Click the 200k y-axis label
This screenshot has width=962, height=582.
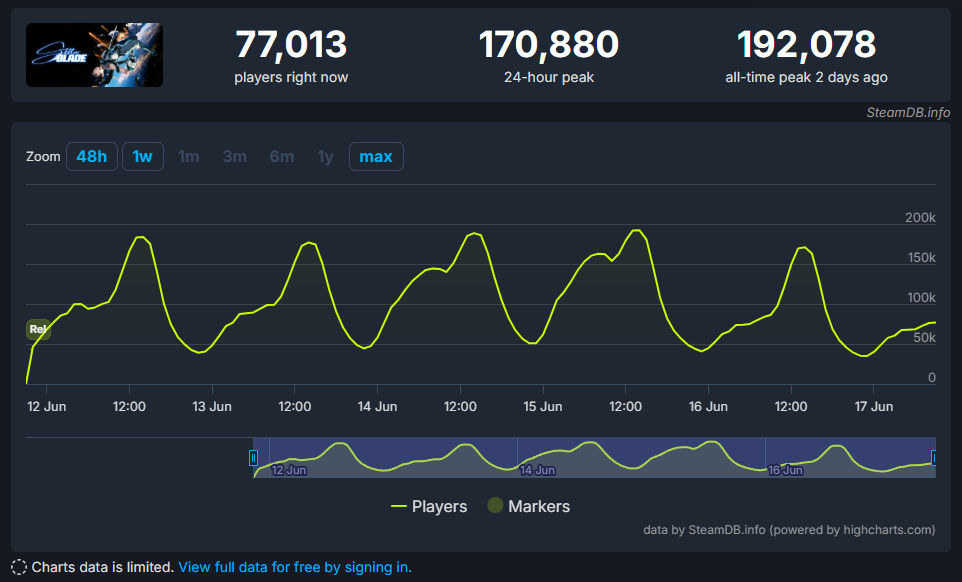[x=920, y=218]
